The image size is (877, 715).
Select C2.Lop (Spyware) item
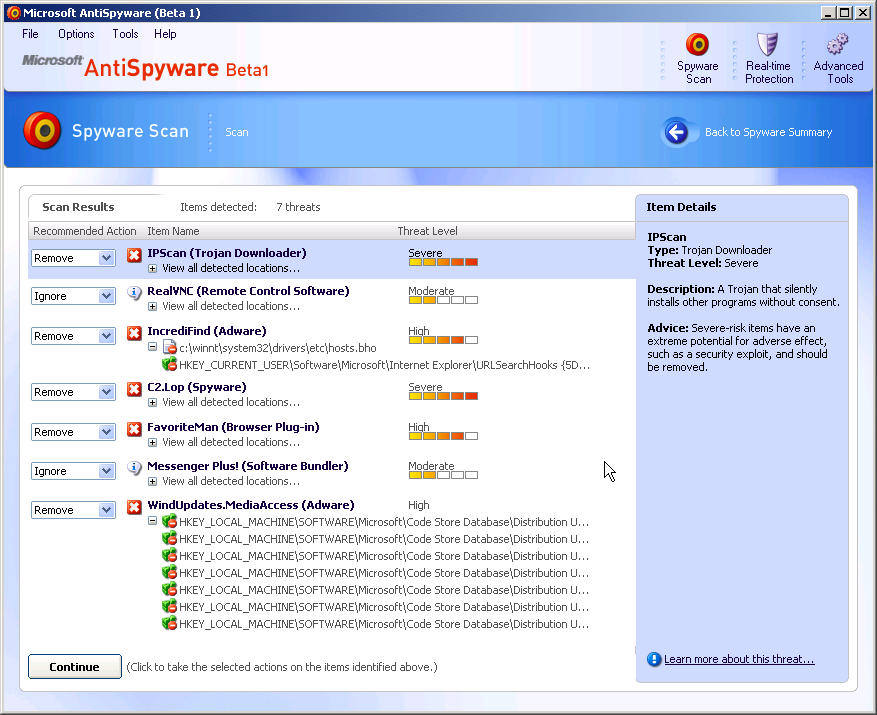tap(196, 387)
